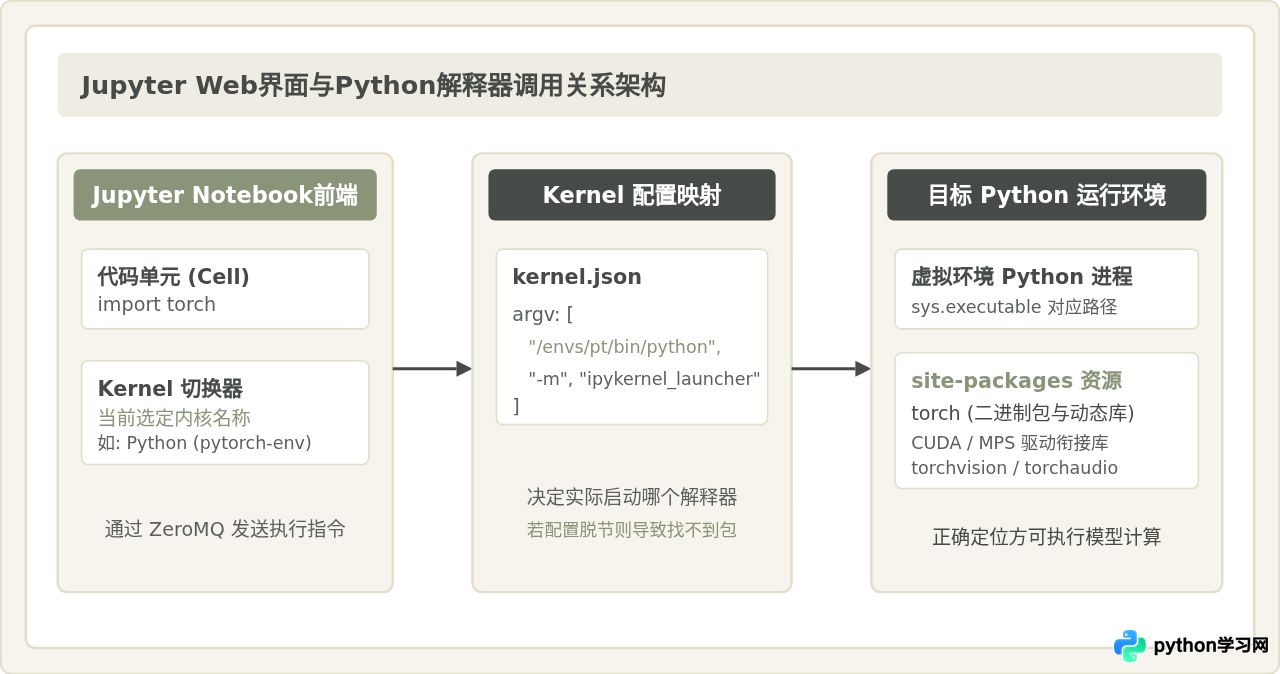This screenshot has width=1280, height=674.
Task: Click the closing bracket of argv
Action: pyautogui.click(x=516, y=406)
